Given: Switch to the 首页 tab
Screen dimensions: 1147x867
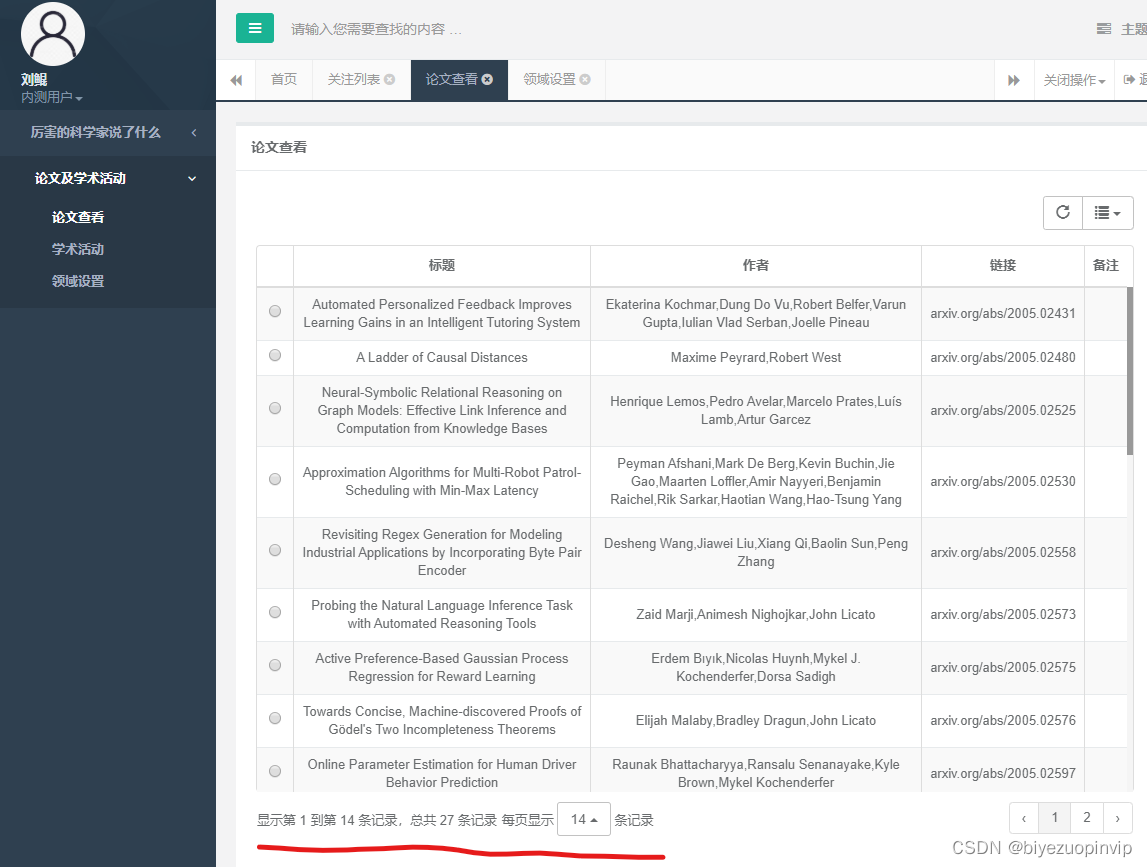Looking at the screenshot, I should click(284, 79).
